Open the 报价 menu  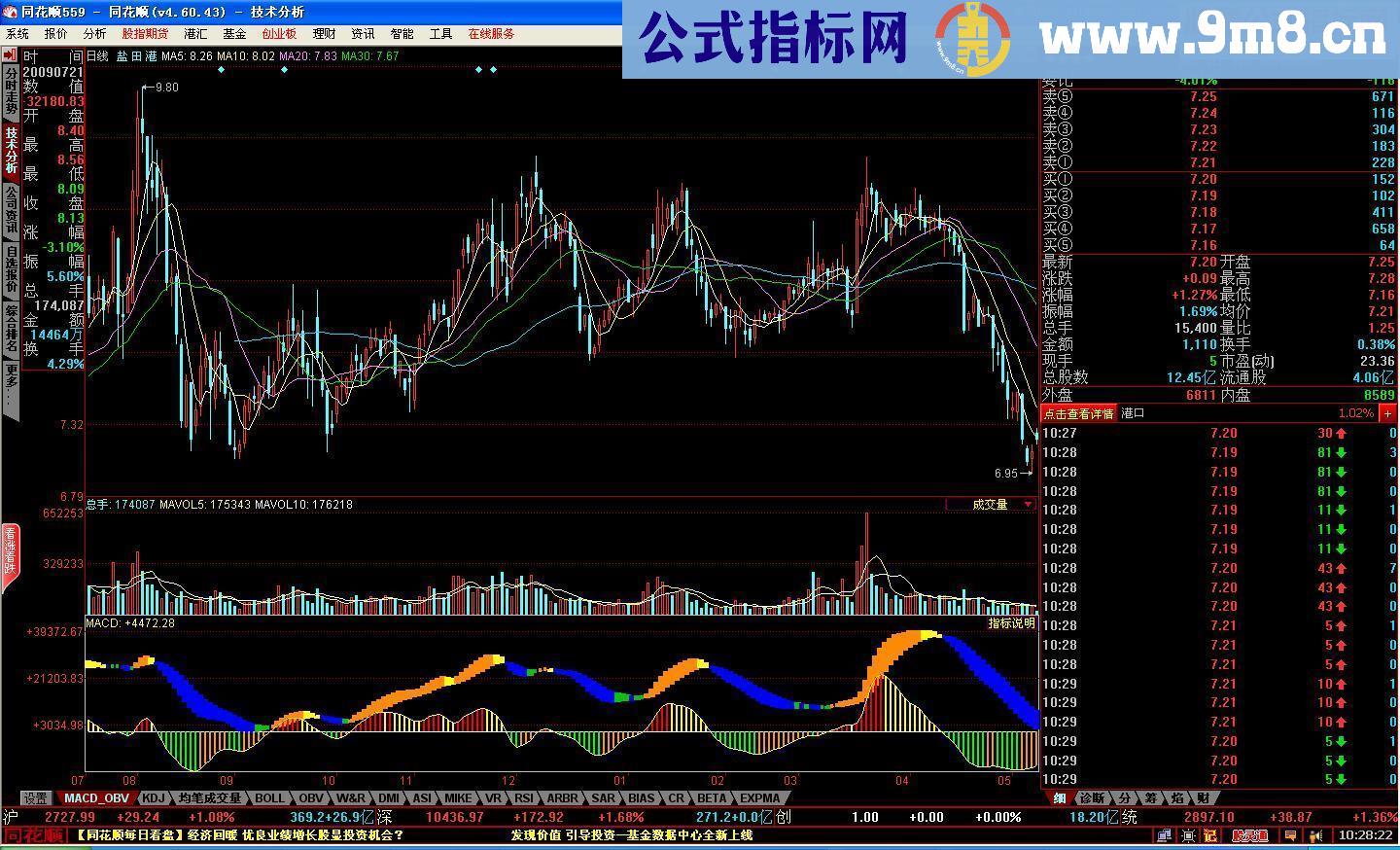(56, 34)
